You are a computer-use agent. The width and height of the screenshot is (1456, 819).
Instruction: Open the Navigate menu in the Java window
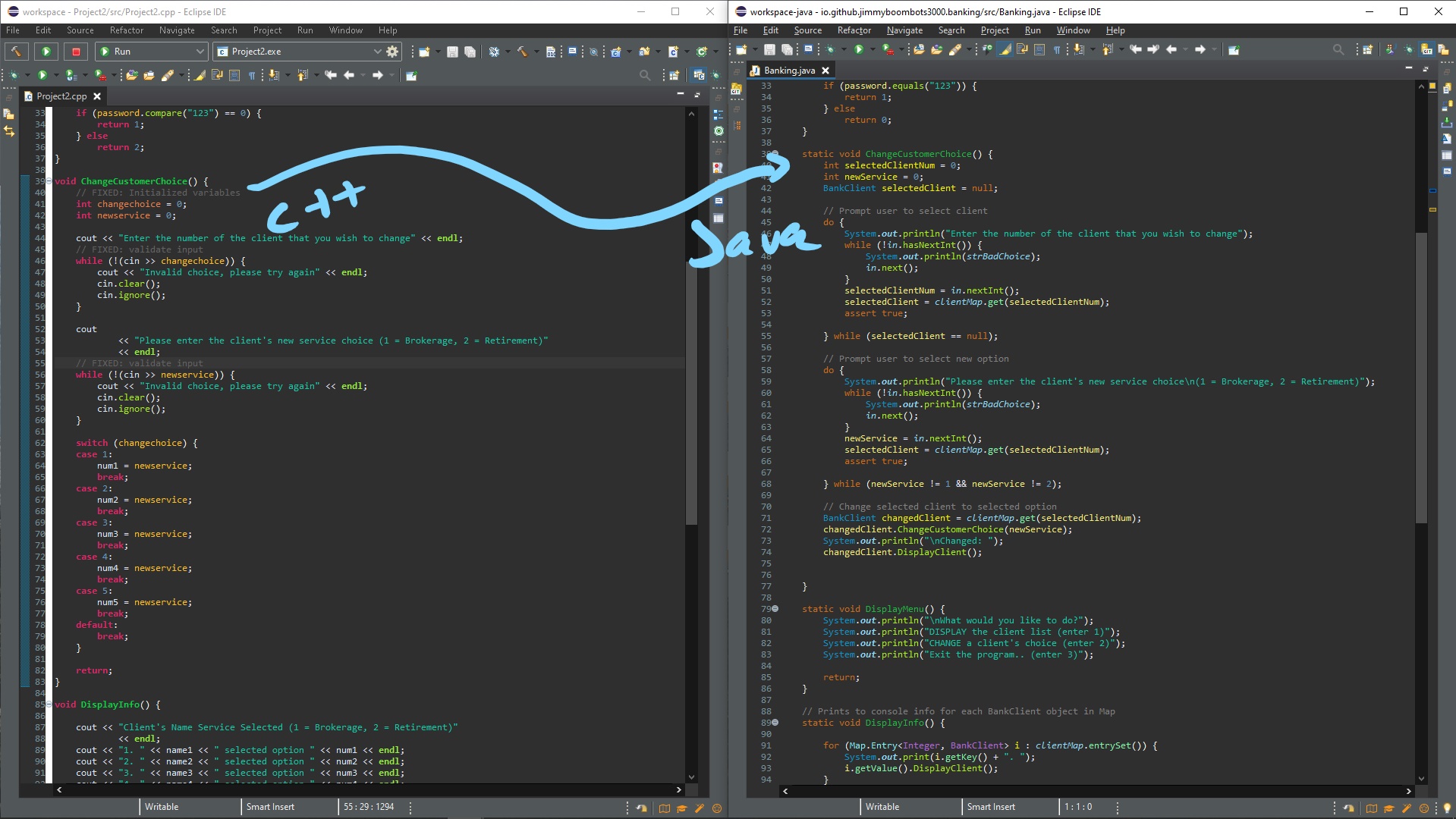tap(904, 30)
